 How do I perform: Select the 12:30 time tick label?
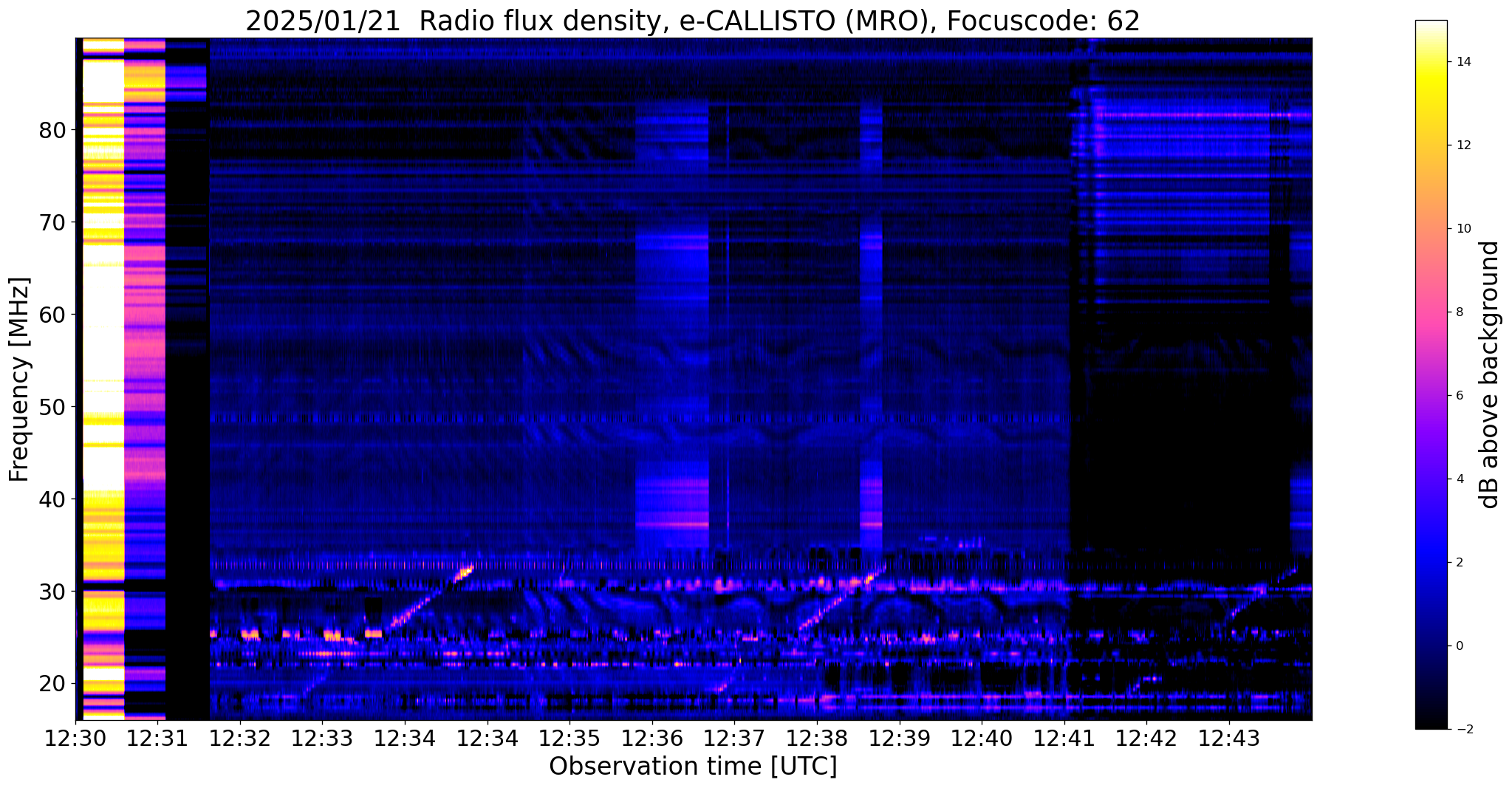tap(75, 739)
